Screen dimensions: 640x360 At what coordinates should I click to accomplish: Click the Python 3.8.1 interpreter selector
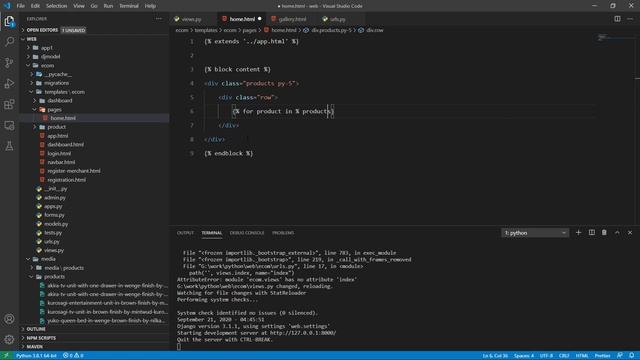36,356
